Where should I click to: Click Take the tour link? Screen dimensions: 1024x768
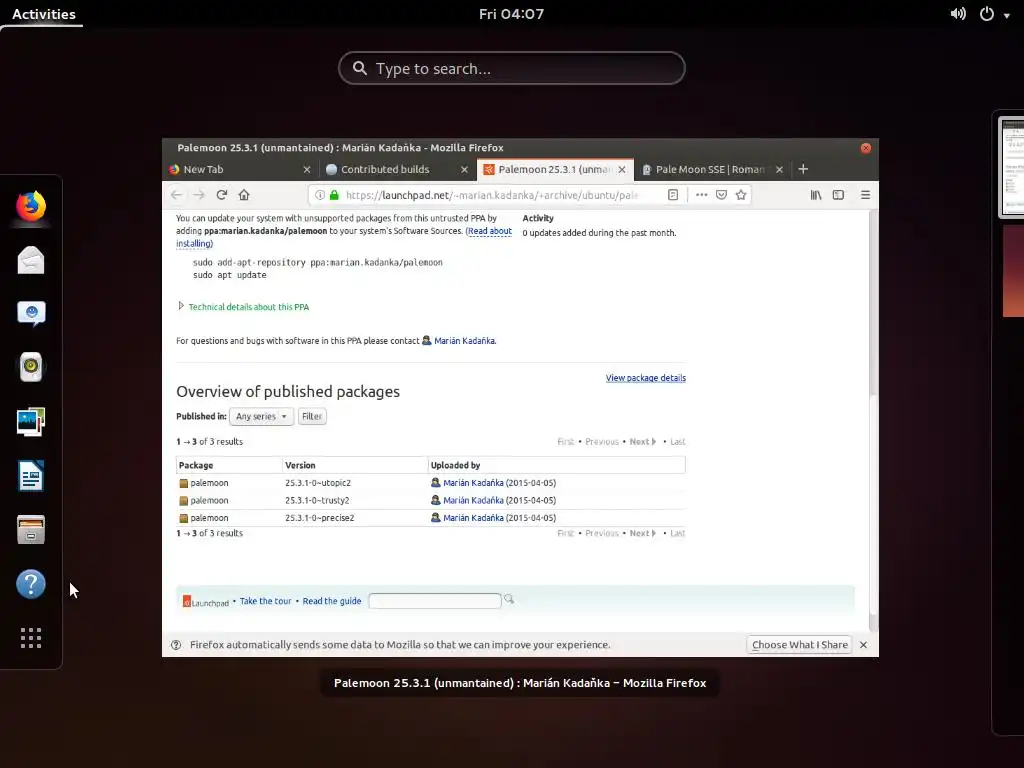click(265, 601)
